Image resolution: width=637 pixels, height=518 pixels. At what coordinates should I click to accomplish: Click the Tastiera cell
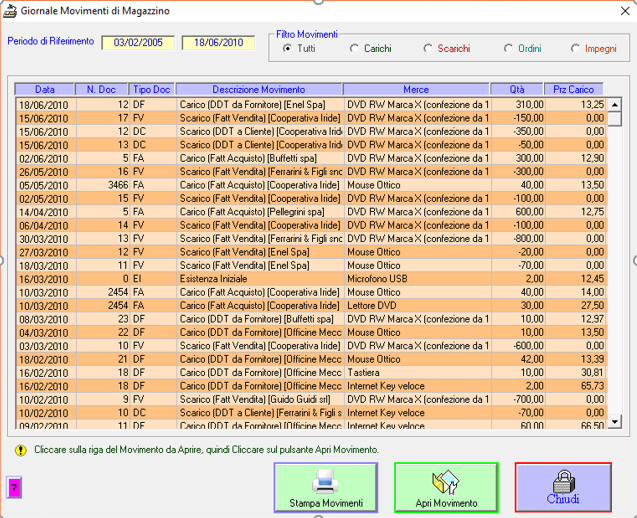(x=417, y=373)
